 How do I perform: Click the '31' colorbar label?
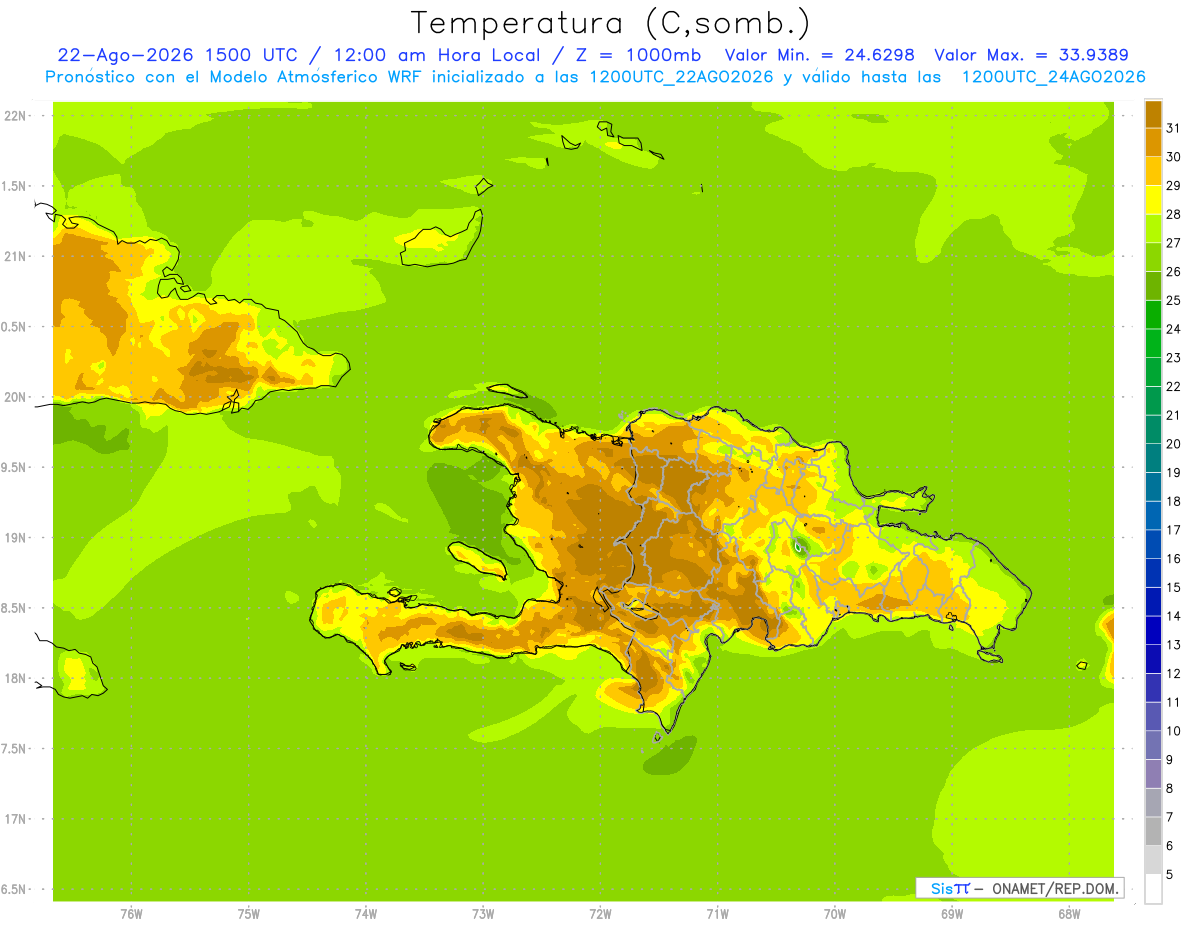point(1173,128)
